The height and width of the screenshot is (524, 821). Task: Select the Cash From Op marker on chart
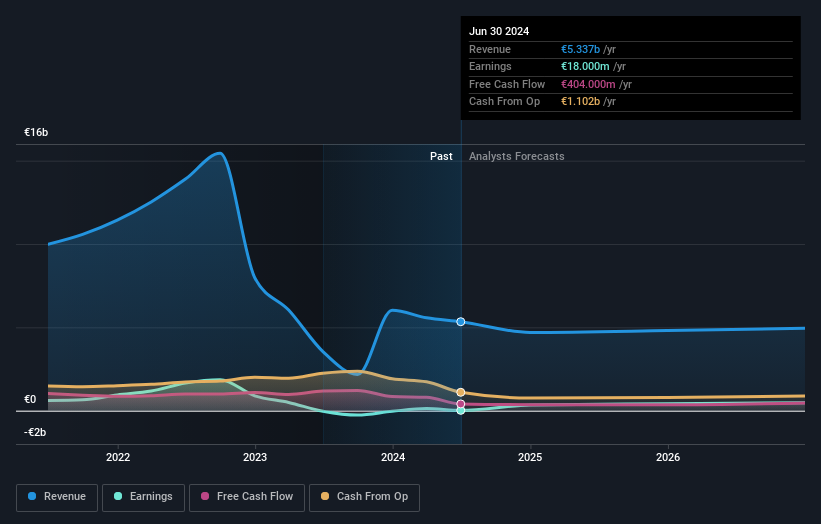tap(461, 392)
